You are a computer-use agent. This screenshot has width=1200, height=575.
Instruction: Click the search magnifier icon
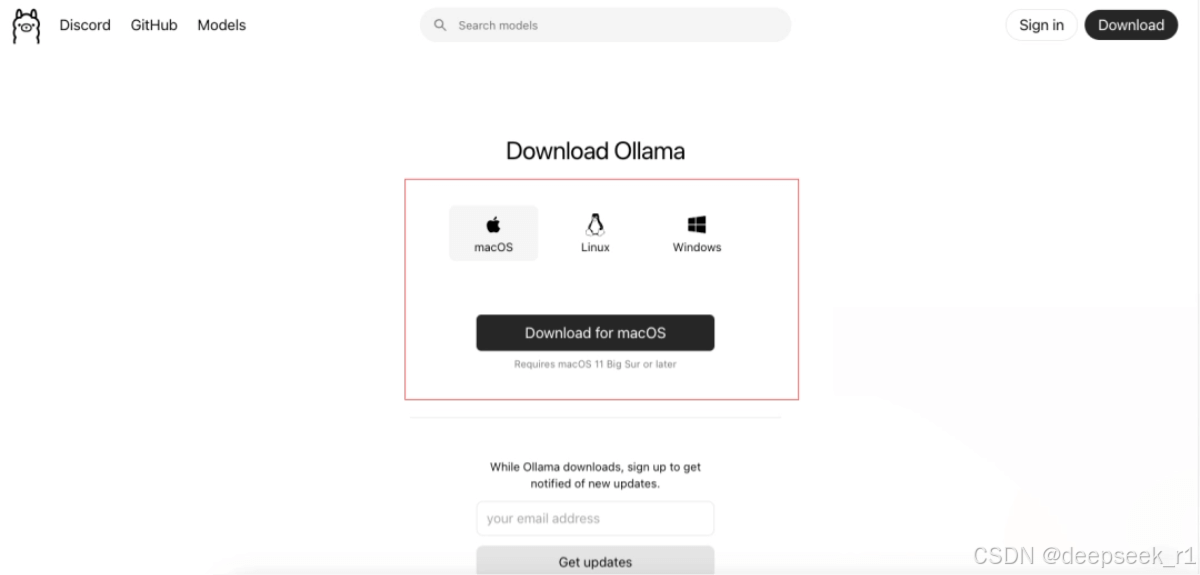[x=440, y=25]
